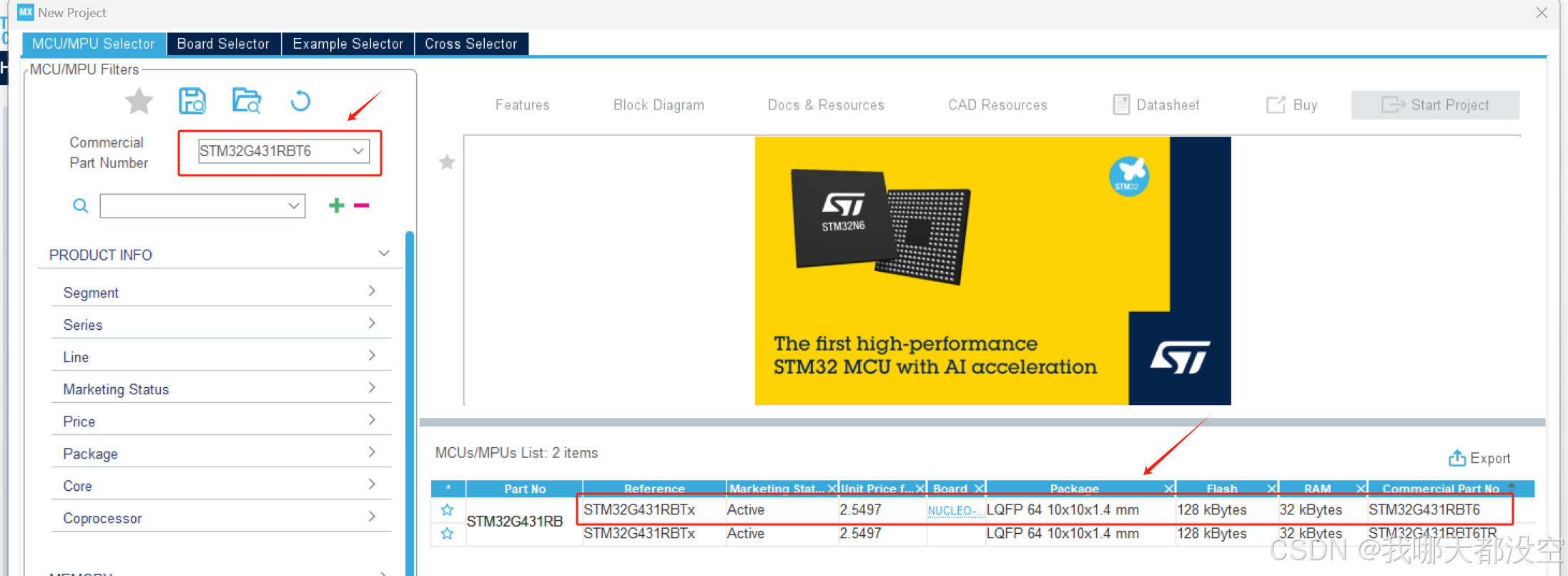Switch to the MCU/MPU Selector tab
1568x576 pixels.
(94, 44)
